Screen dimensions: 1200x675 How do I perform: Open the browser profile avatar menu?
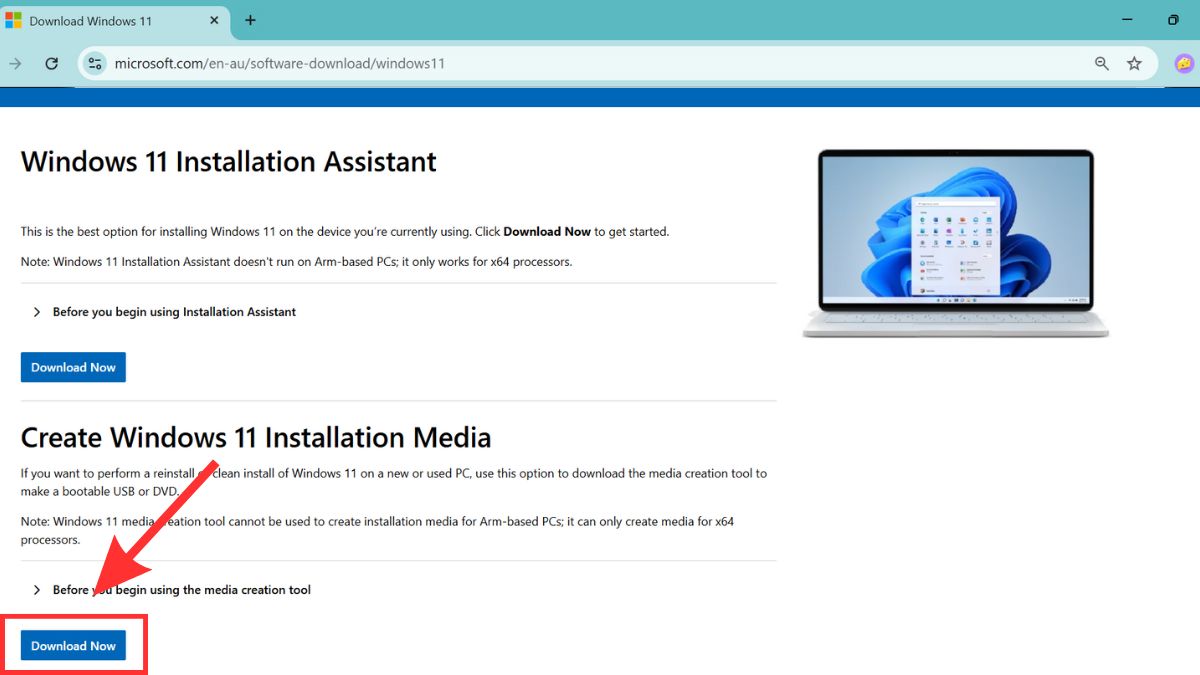(1184, 63)
